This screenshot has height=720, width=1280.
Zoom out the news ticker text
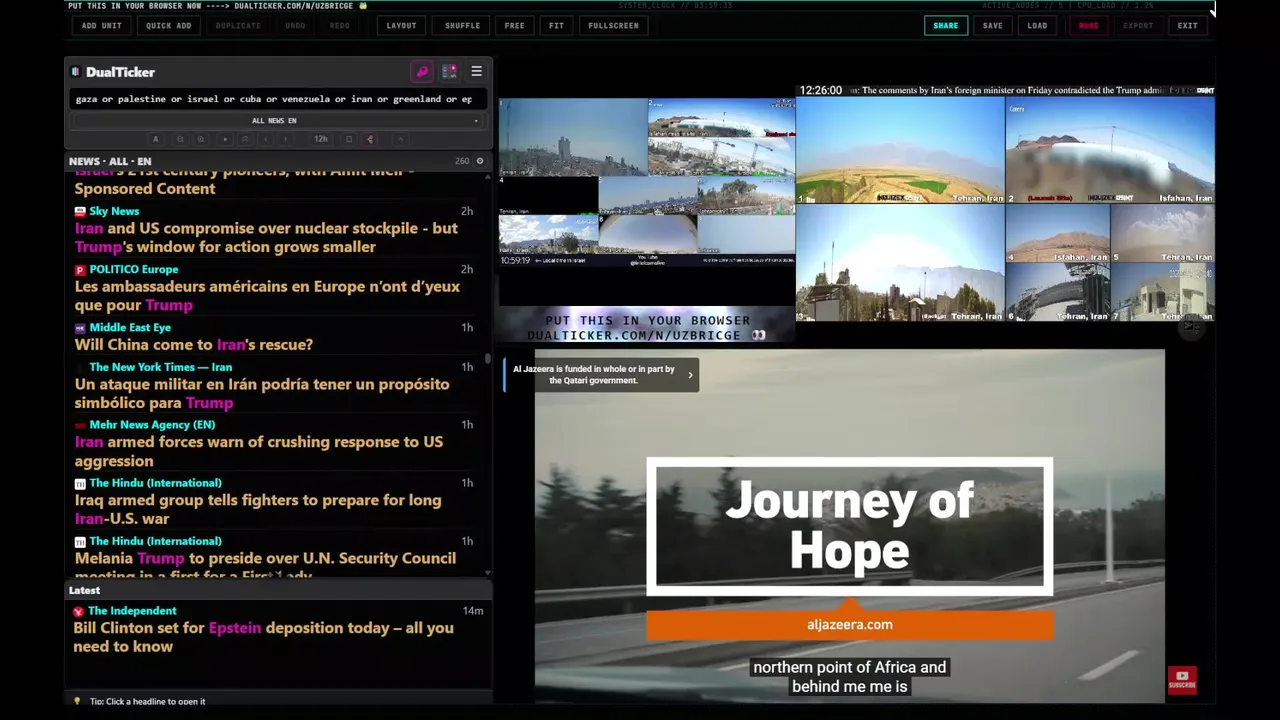coord(180,139)
